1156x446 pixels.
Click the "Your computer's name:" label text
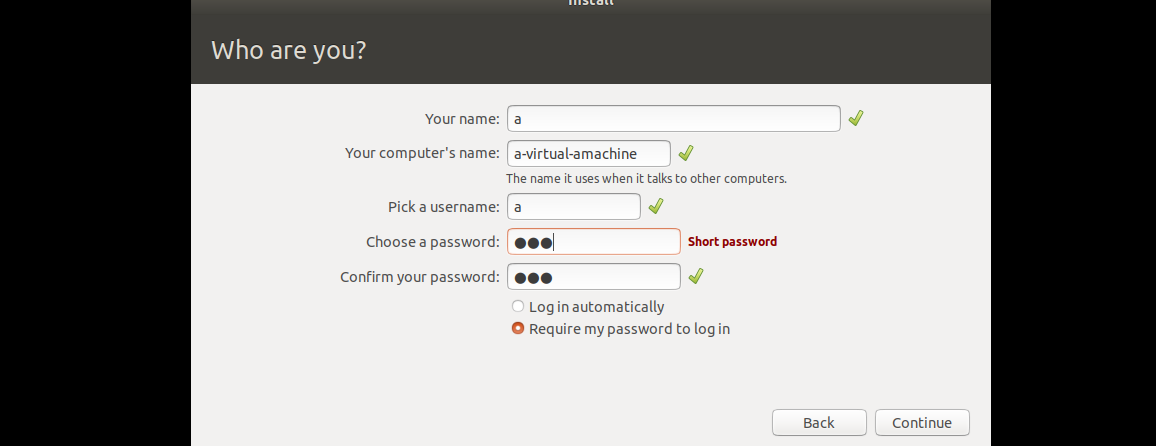point(421,153)
